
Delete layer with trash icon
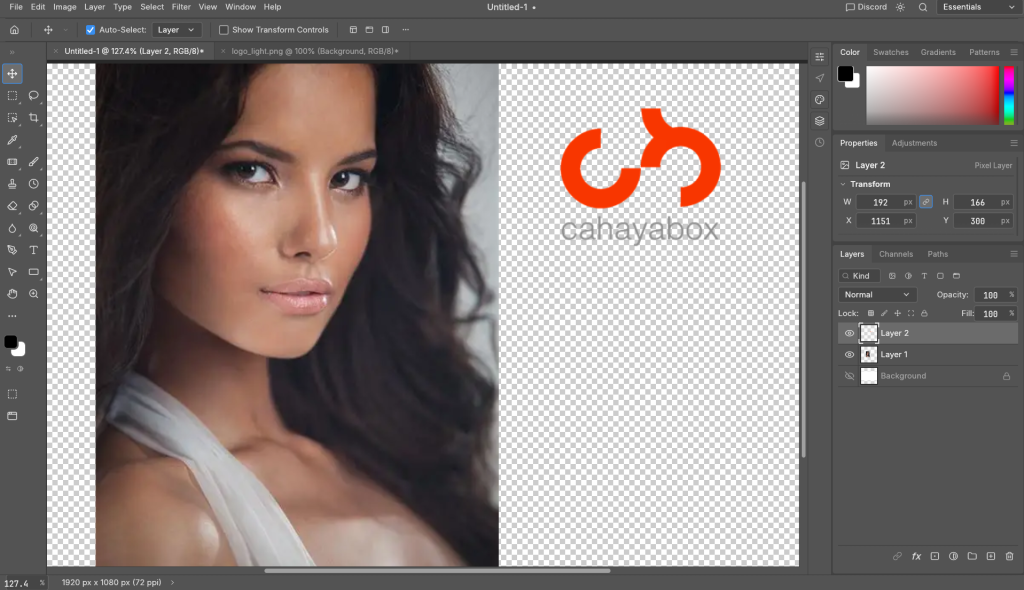pyautogui.click(x=1010, y=556)
